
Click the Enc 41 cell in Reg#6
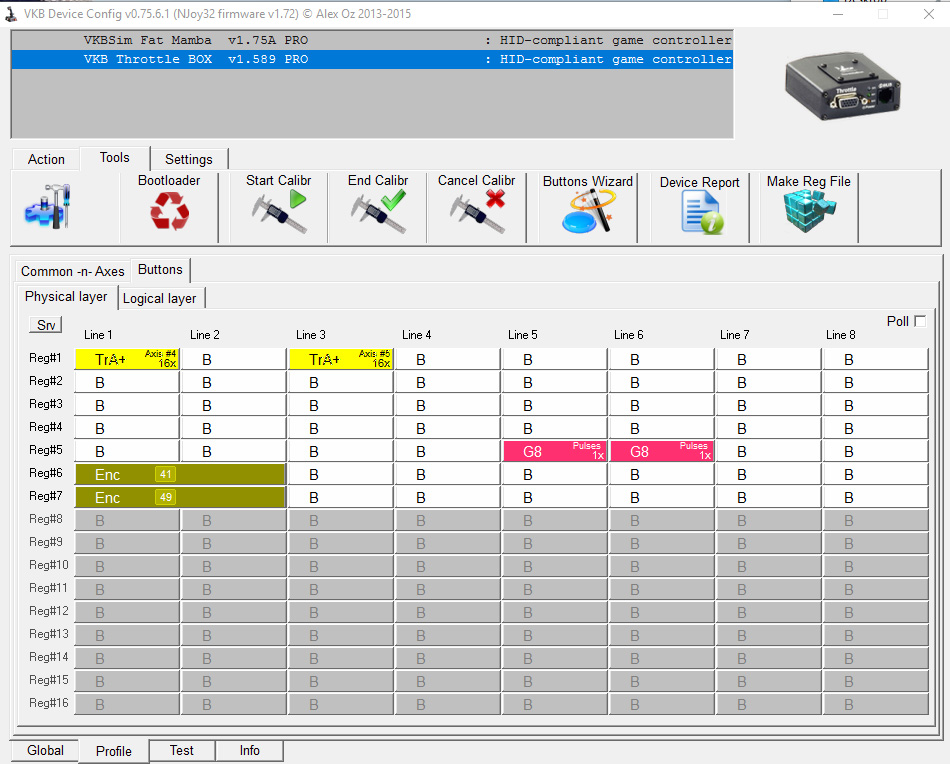(x=180, y=474)
